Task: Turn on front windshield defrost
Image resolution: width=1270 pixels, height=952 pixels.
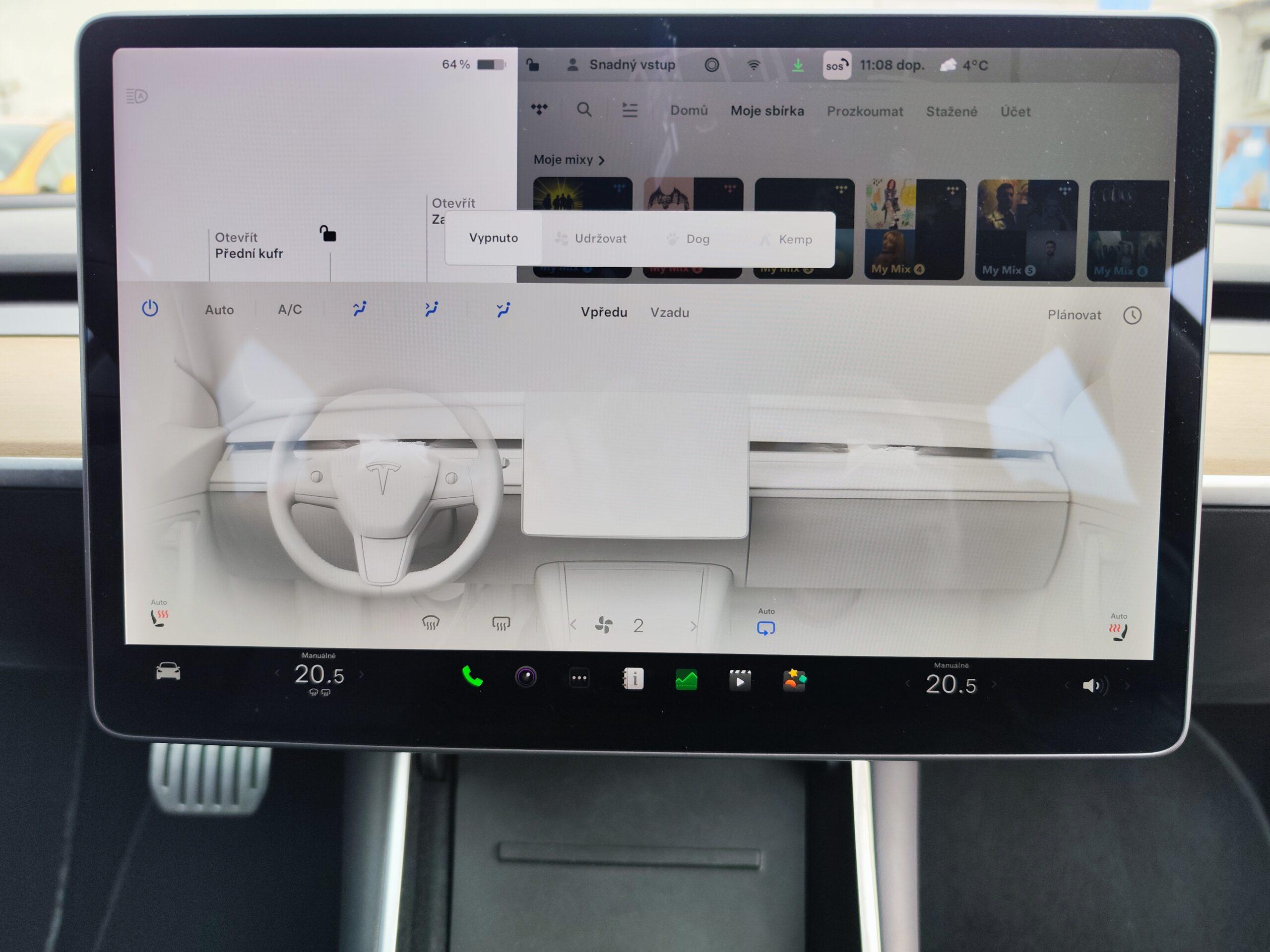Action: 431,623
